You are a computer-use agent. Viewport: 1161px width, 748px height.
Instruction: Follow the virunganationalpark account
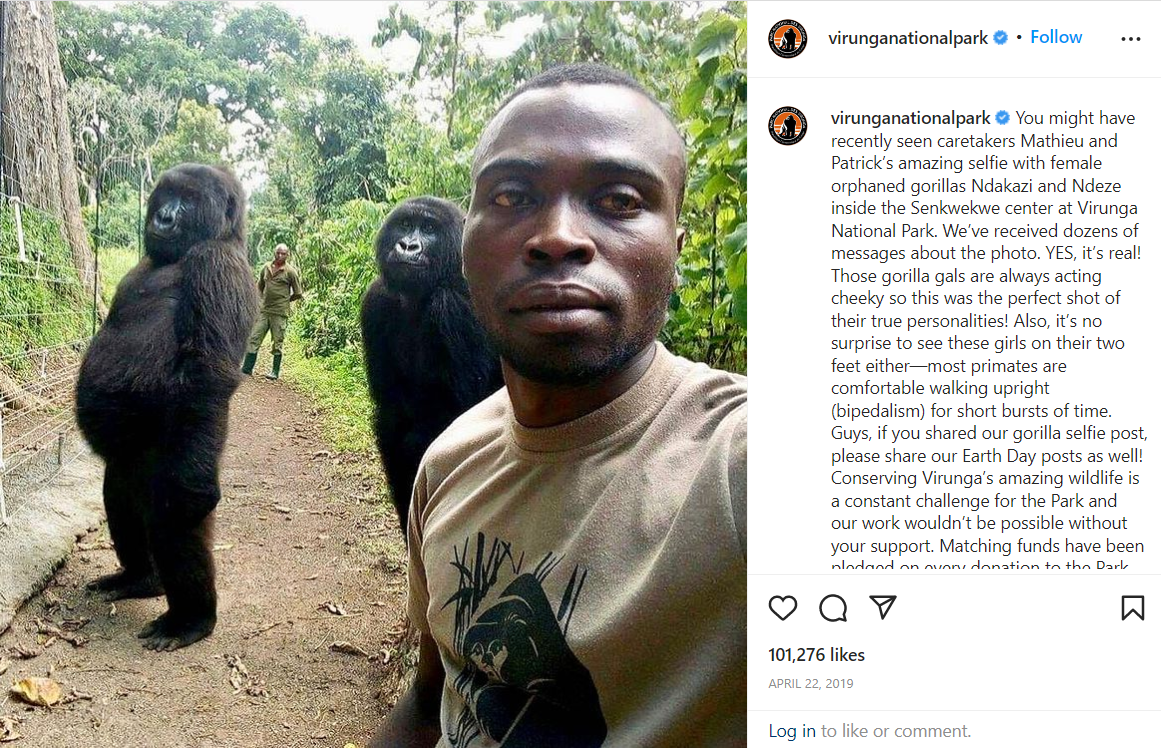pyautogui.click(x=1056, y=37)
